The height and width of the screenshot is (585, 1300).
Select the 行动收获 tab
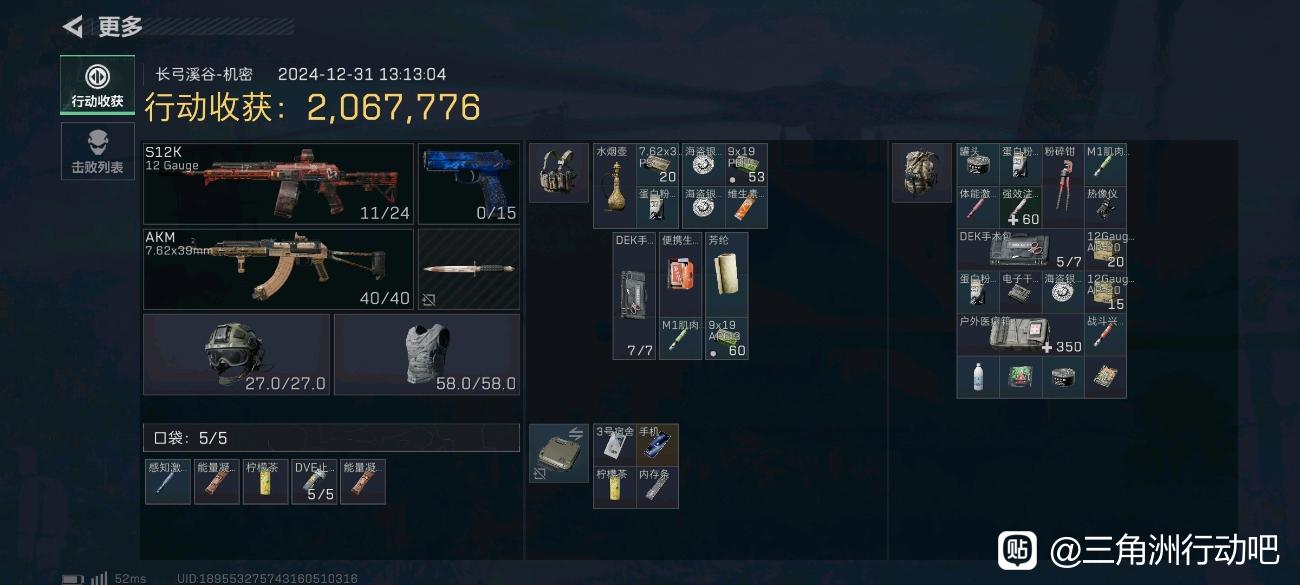tap(97, 85)
